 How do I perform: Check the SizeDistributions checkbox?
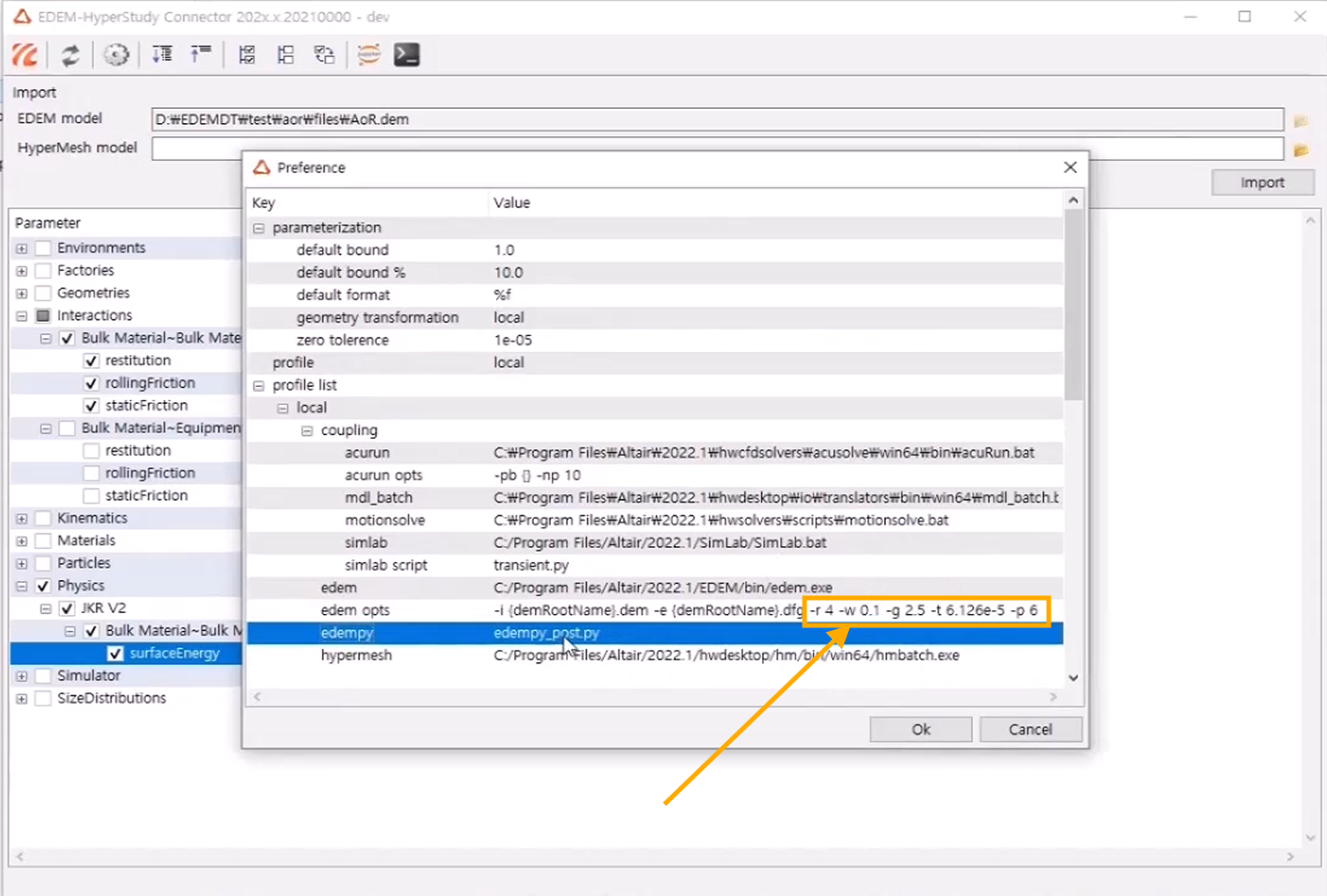(43, 698)
